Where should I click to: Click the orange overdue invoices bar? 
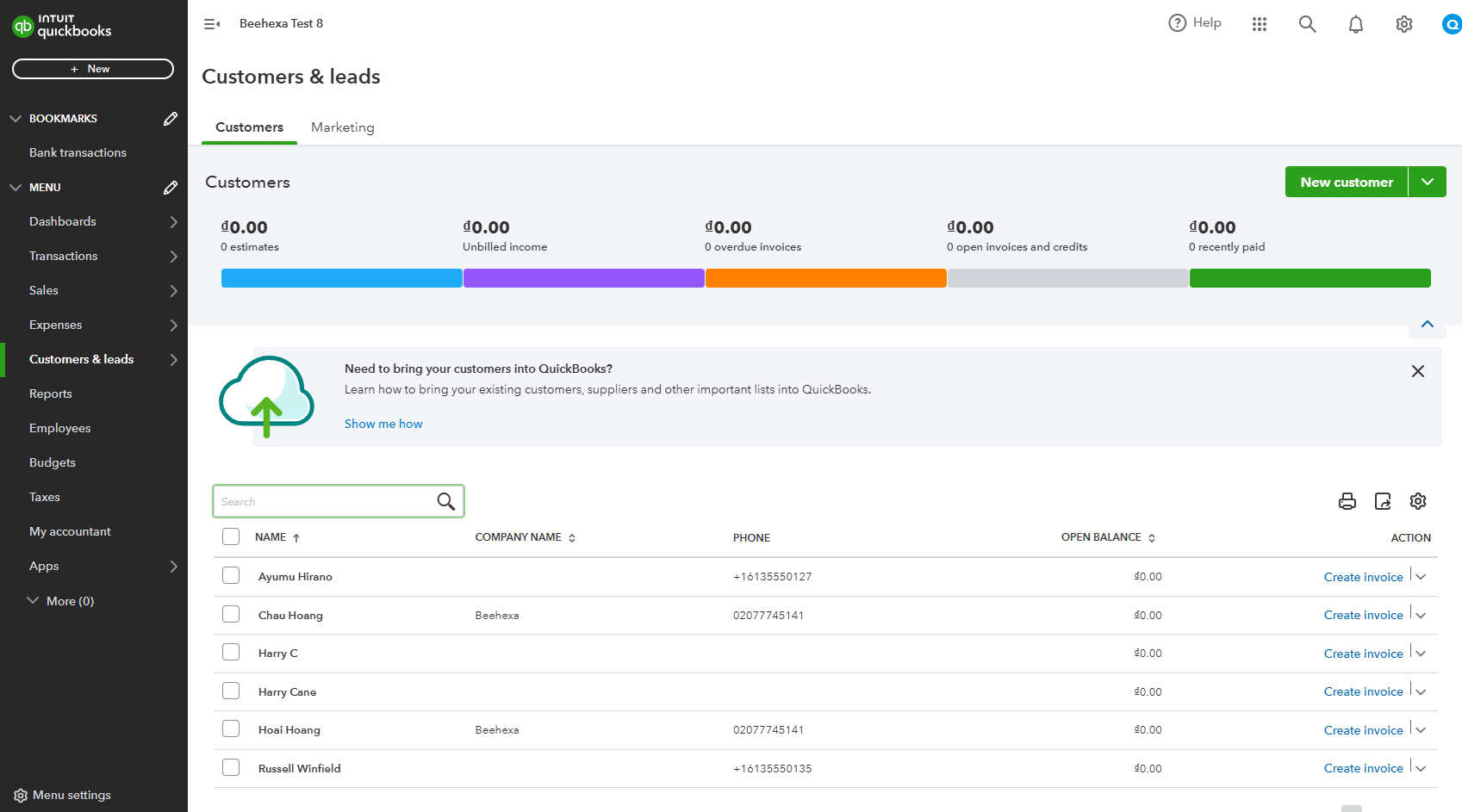tap(825, 278)
